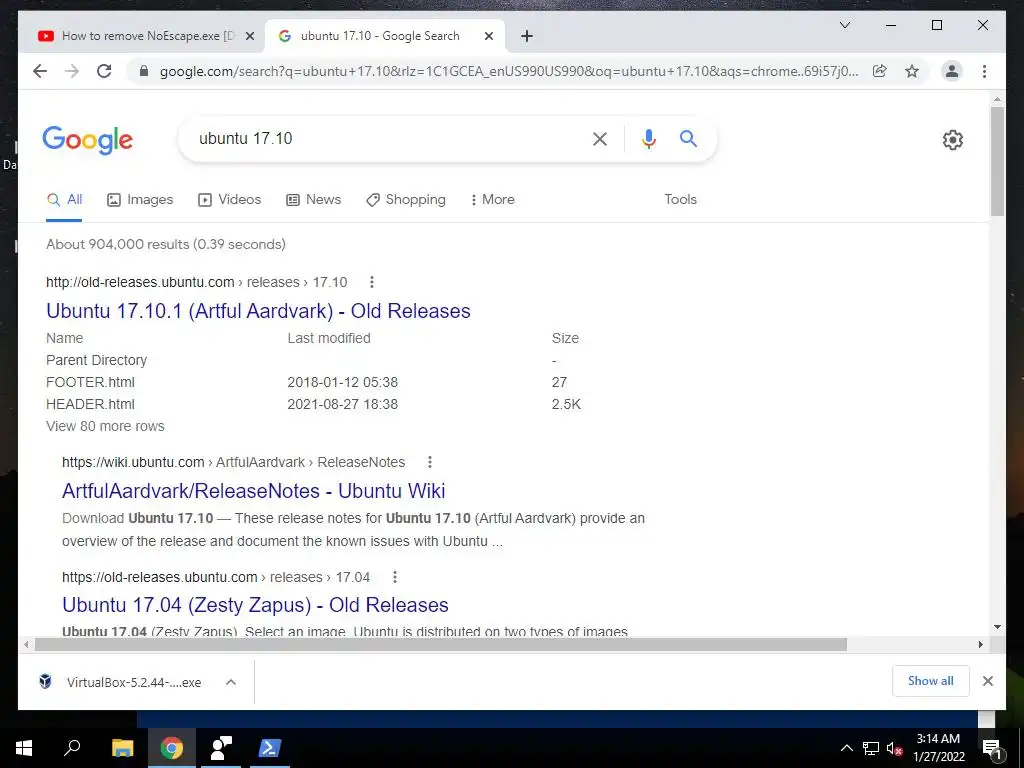Click the vertical scrollbar thumb
The image size is (1024, 768).
(997, 161)
